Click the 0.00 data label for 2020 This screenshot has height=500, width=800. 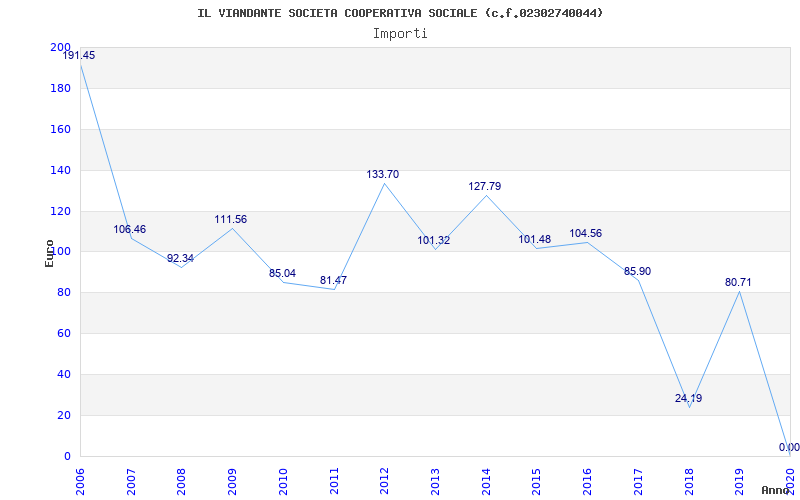(x=789, y=447)
